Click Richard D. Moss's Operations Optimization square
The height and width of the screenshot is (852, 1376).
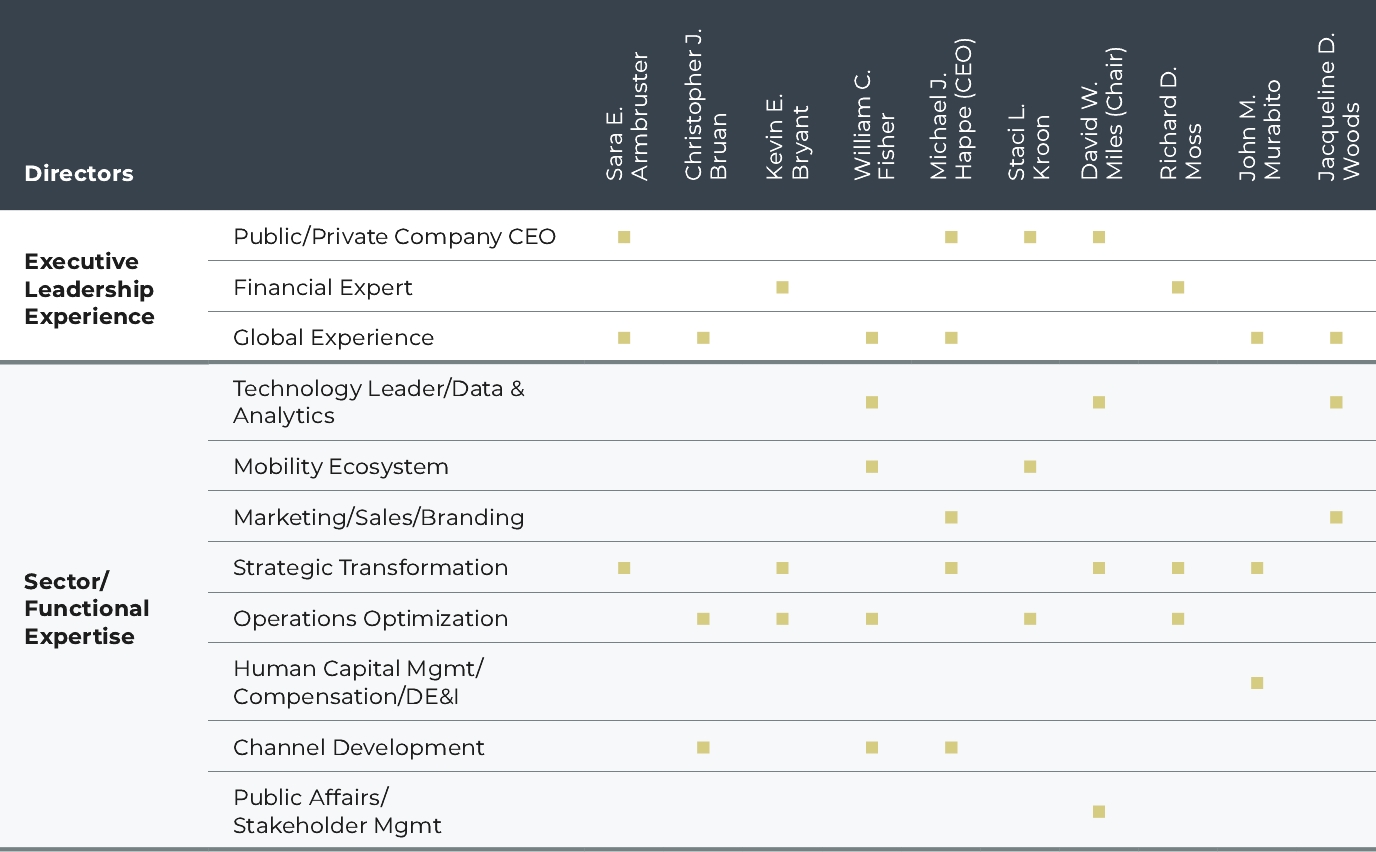1178,619
